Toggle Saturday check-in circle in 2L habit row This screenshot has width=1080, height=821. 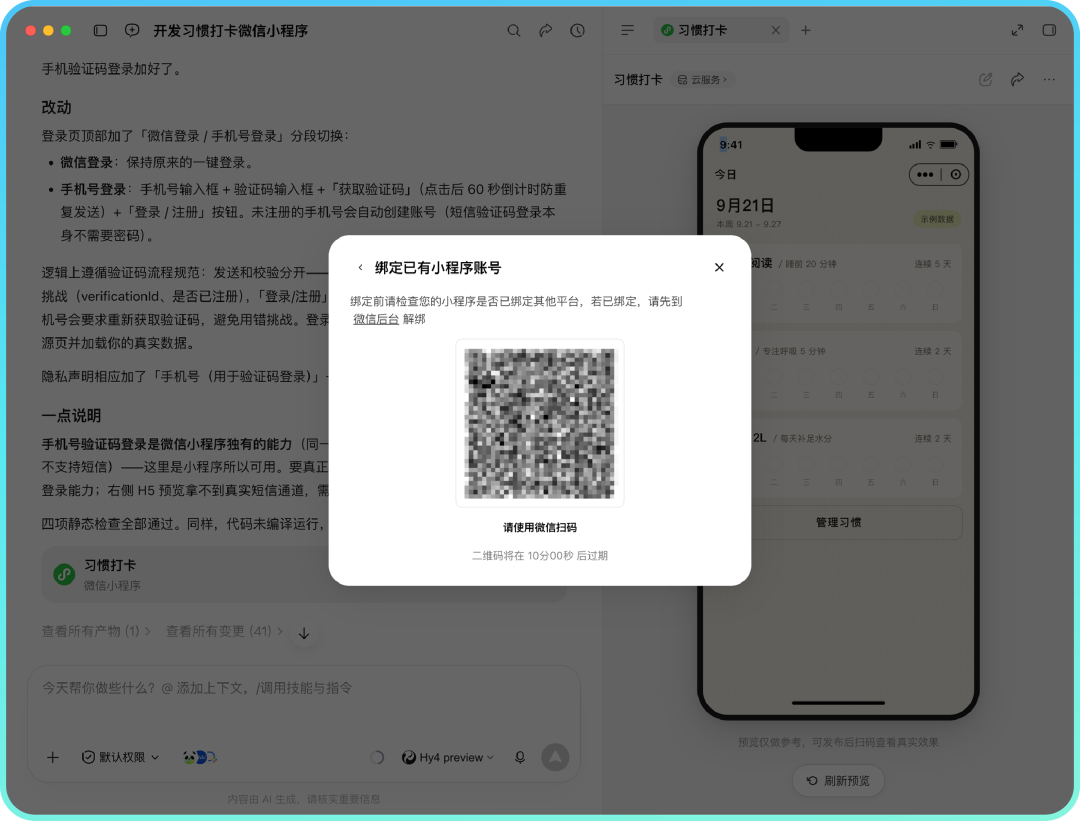coord(903,466)
